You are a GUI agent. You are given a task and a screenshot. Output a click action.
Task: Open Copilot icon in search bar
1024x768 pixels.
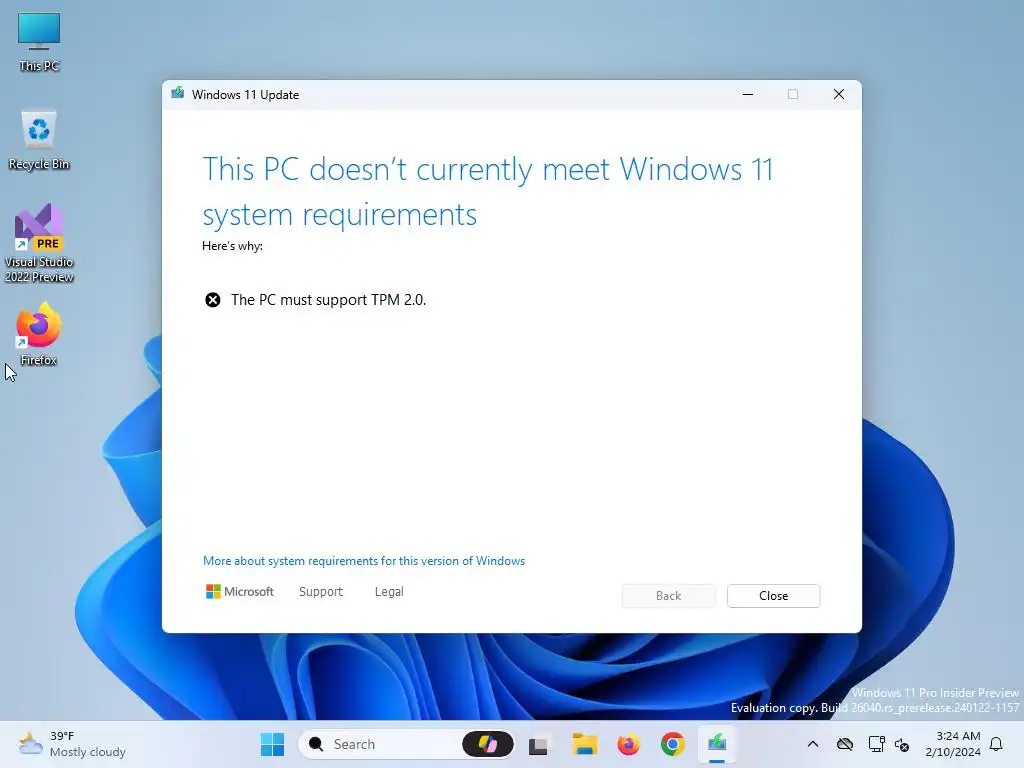point(488,744)
